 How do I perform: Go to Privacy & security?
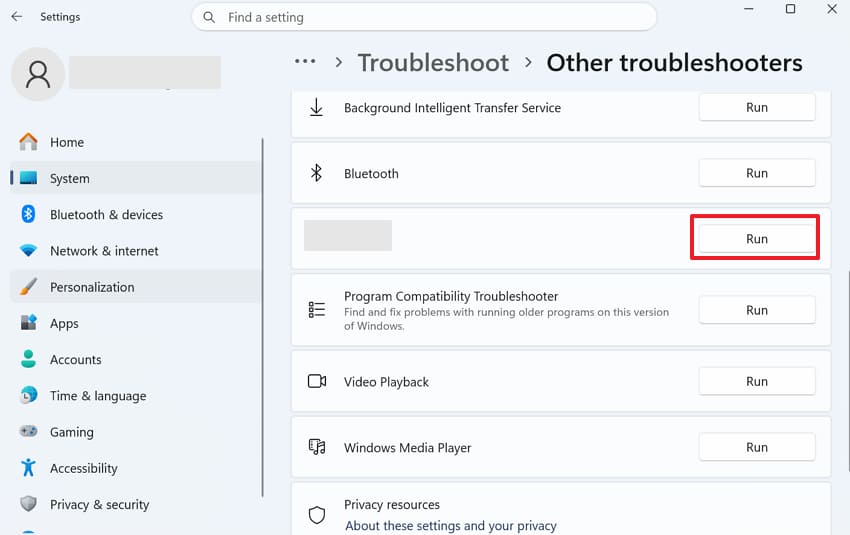point(136,504)
